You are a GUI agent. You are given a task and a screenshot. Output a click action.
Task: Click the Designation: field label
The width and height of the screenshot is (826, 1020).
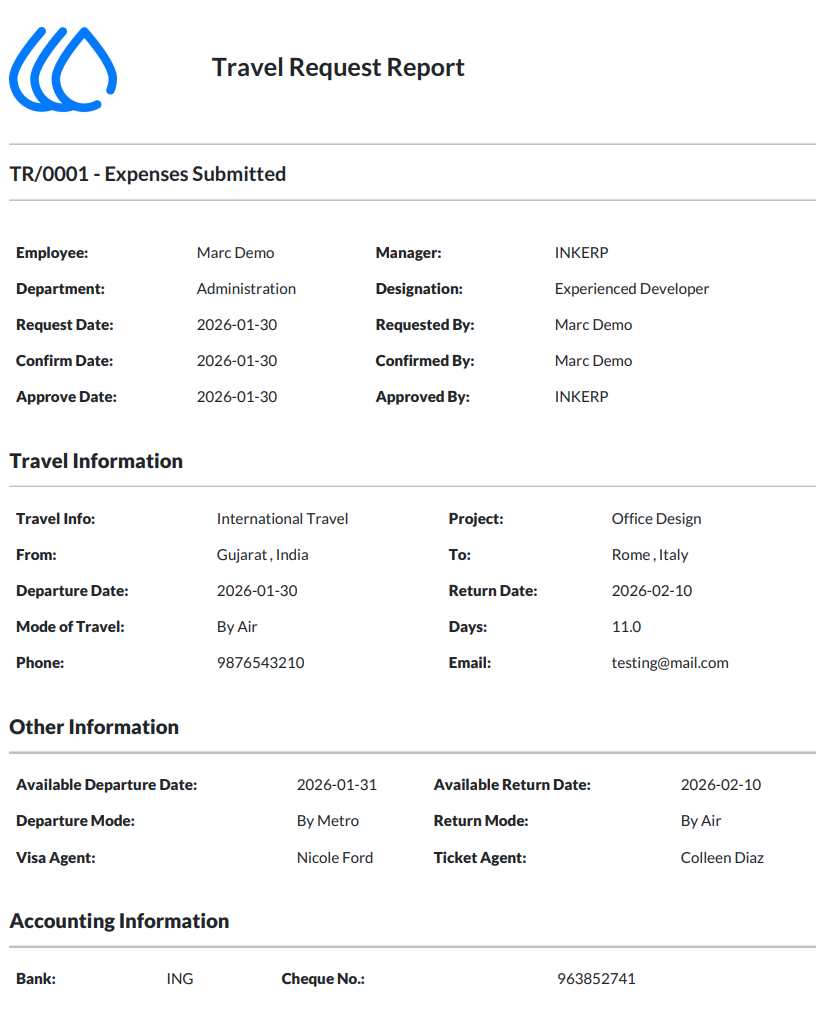[419, 289]
